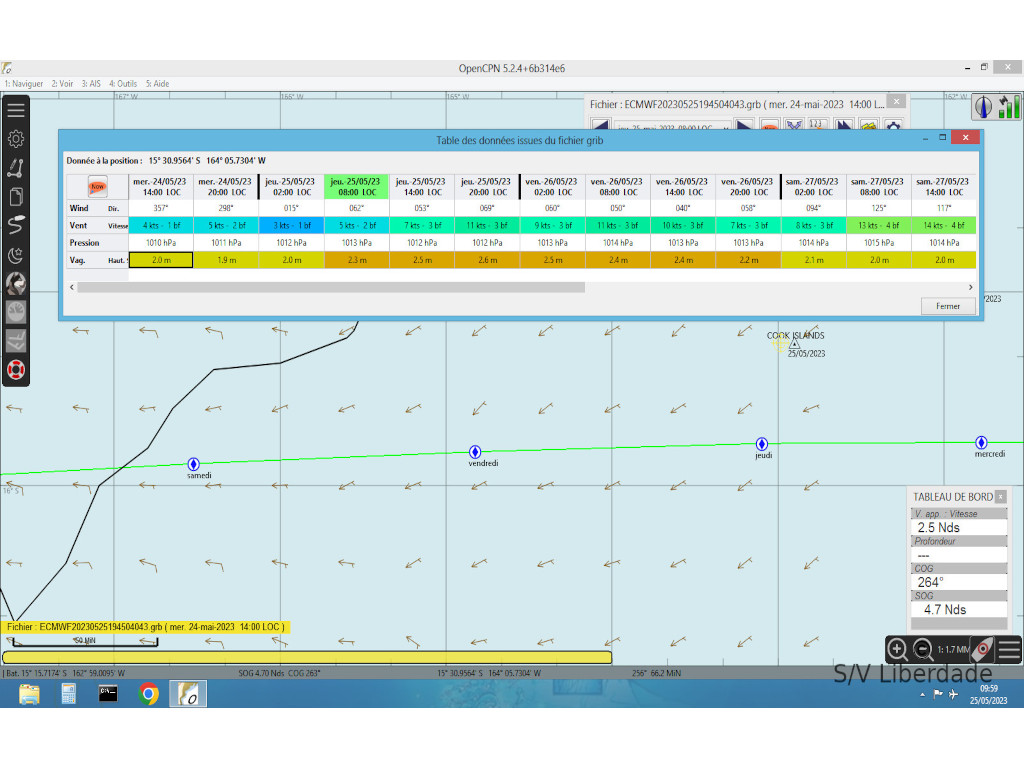Click the GRIB table horizontal scrollbar
1024x768 pixels.
coord(330,287)
